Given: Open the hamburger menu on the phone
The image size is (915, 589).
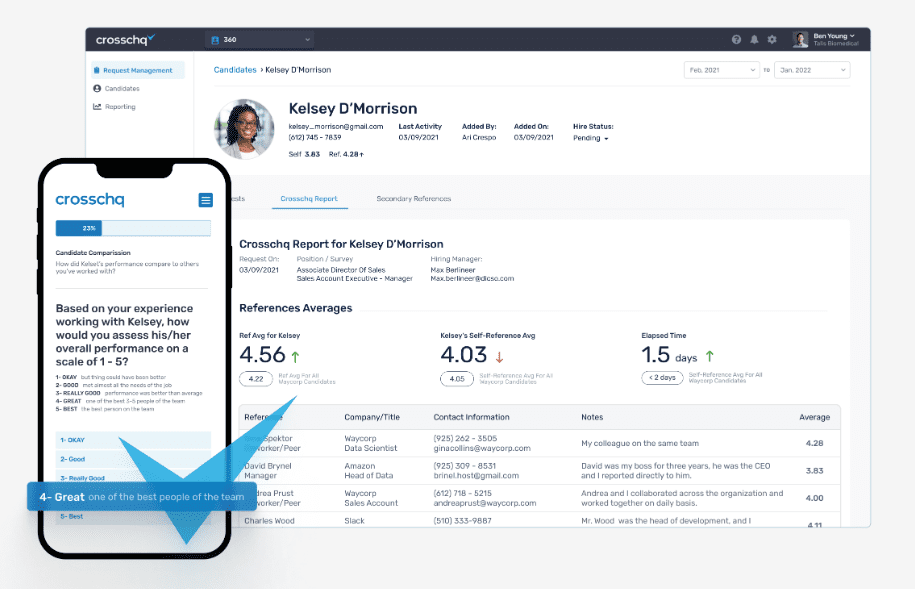Looking at the screenshot, I should pos(205,200).
